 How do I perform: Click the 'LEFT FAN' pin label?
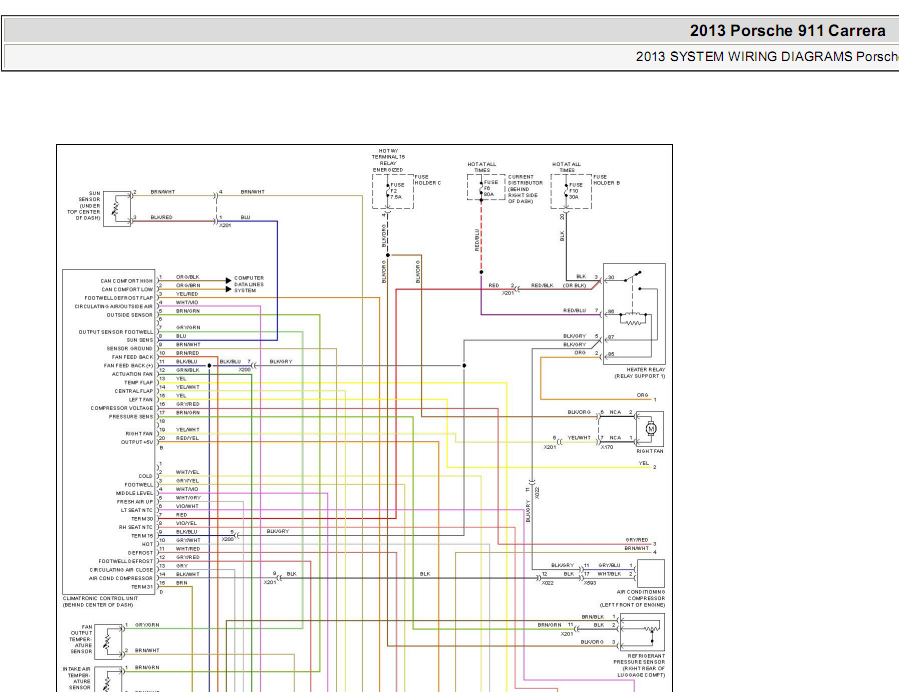click(x=141, y=400)
